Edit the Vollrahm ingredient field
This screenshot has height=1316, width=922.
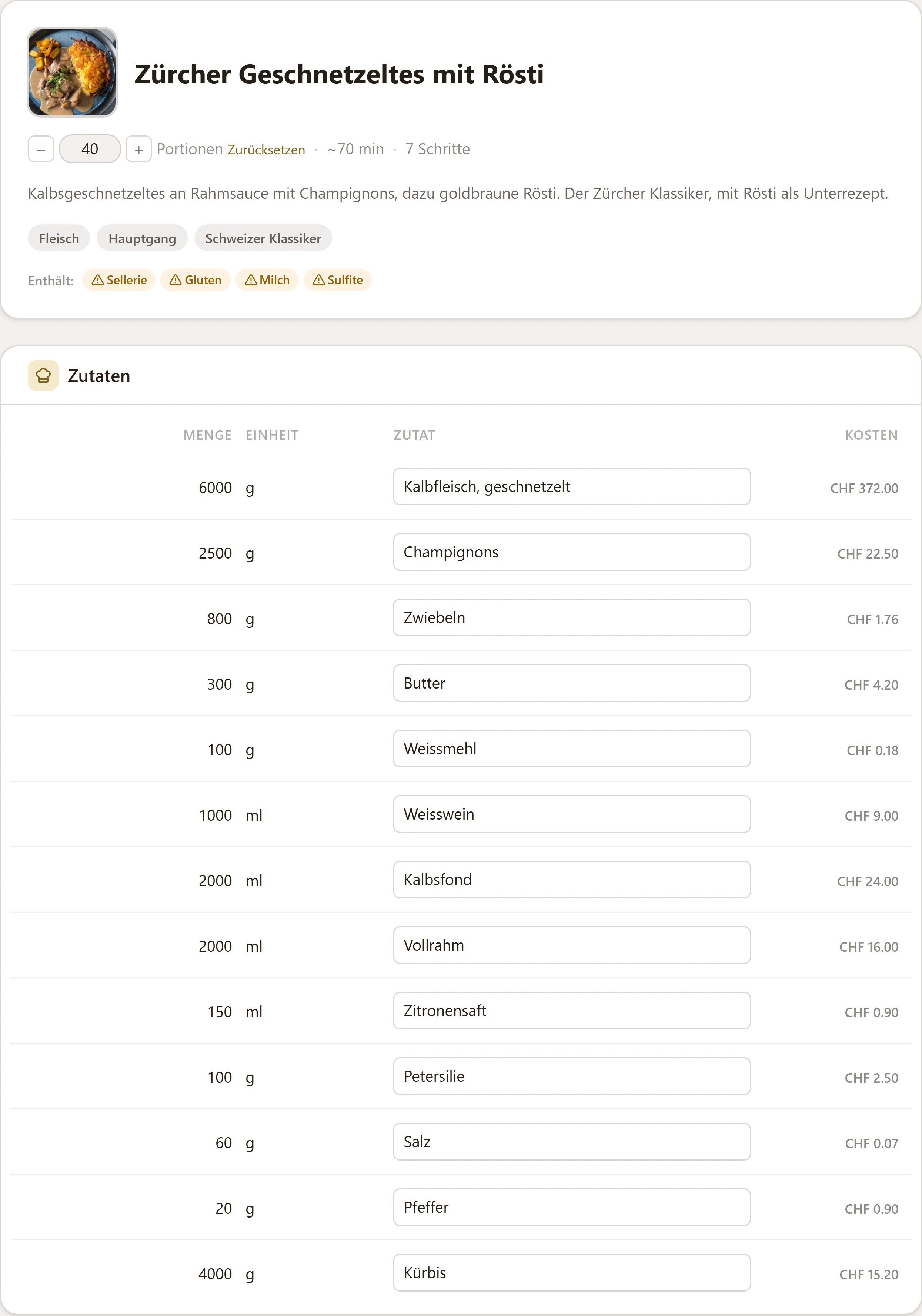572,945
